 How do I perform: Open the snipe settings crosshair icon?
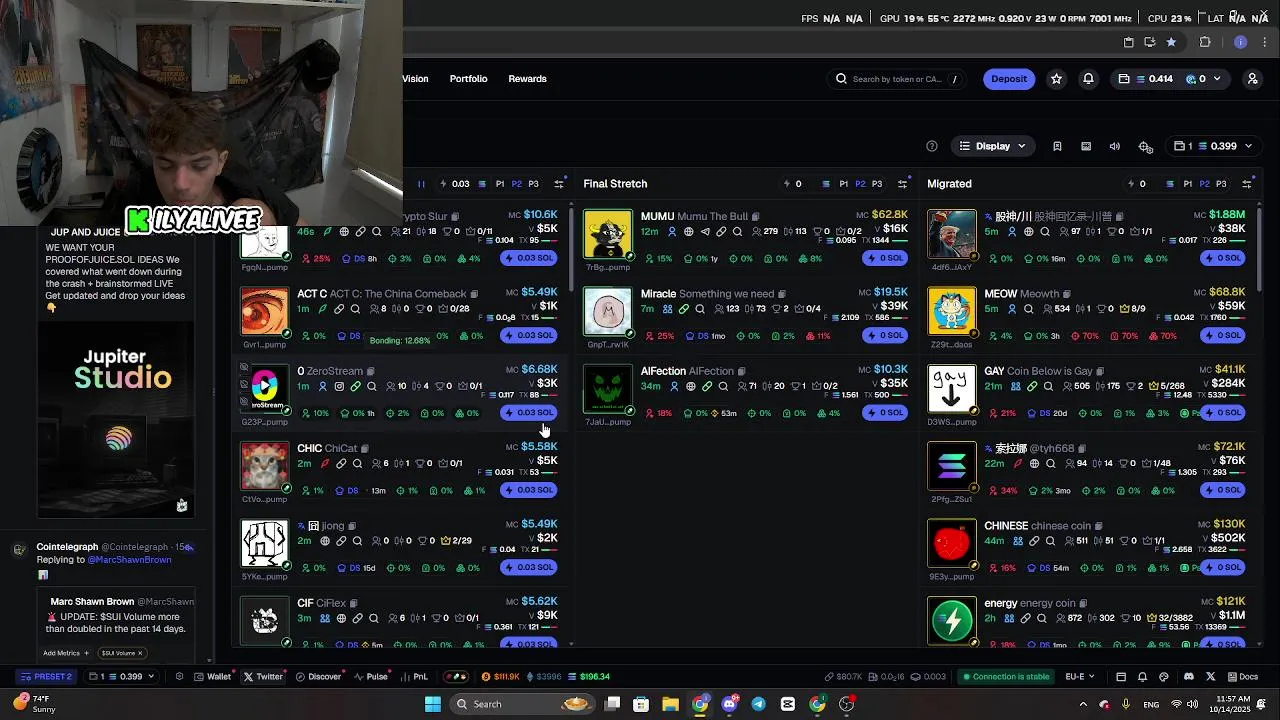(x=1146, y=146)
